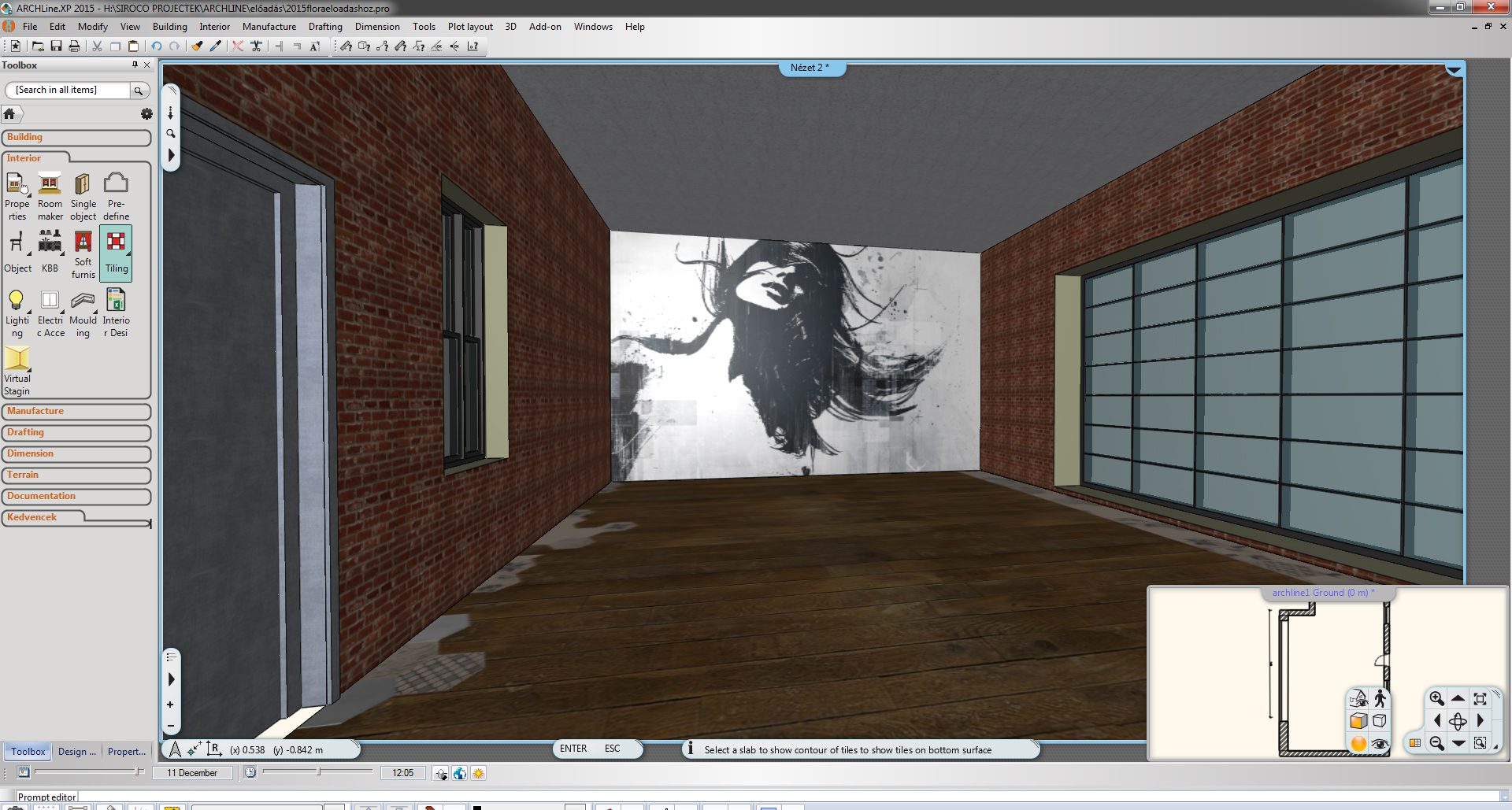Viewport: 1512px width, 810px height.
Task: Click the scissors Cut icon
Action: [x=97, y=46]
